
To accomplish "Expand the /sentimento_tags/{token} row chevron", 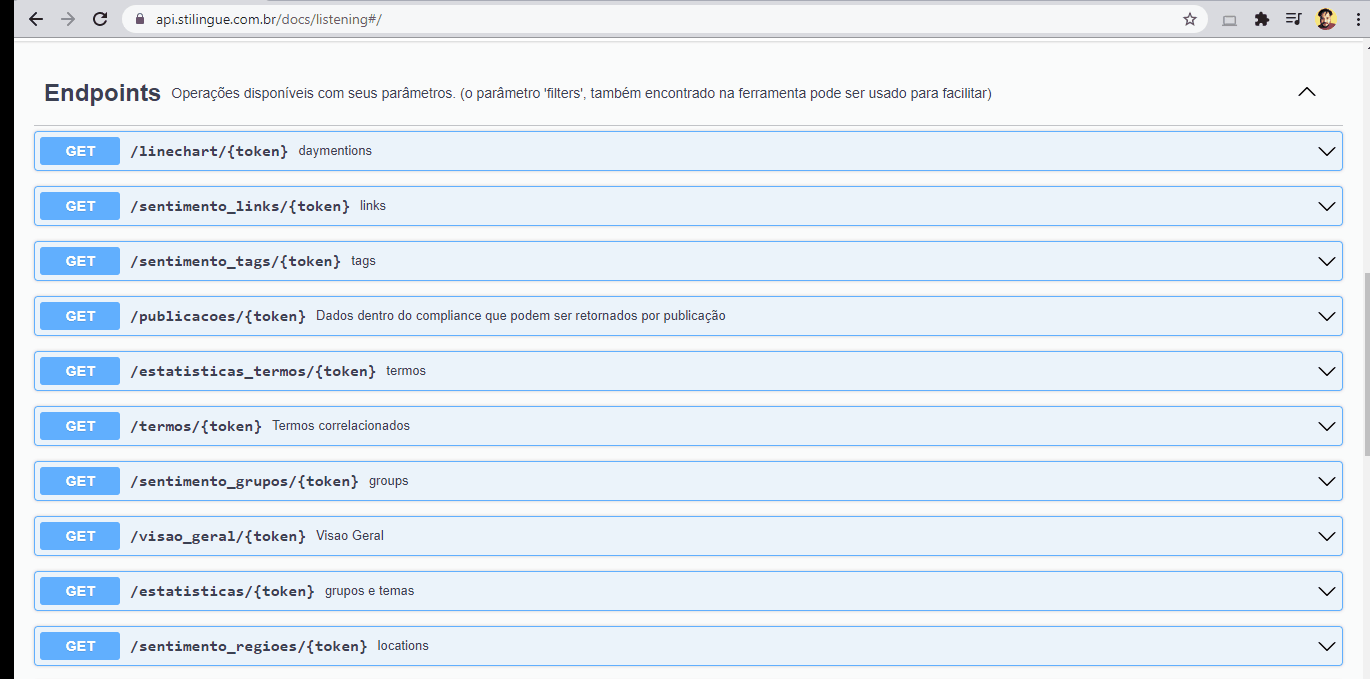I will 1327,261.
